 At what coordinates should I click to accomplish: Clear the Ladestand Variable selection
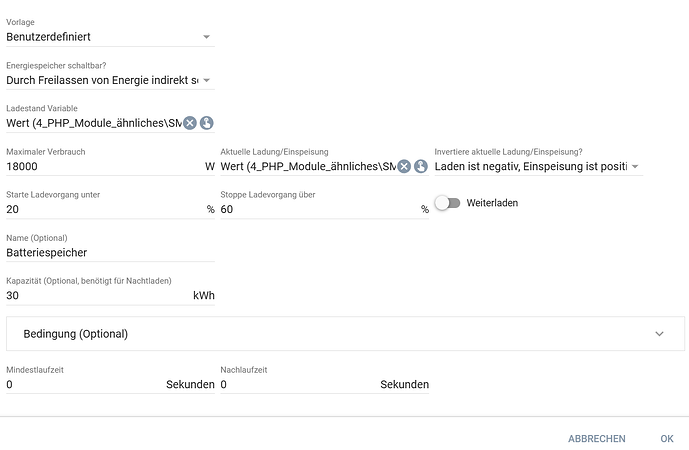[190, 123]
